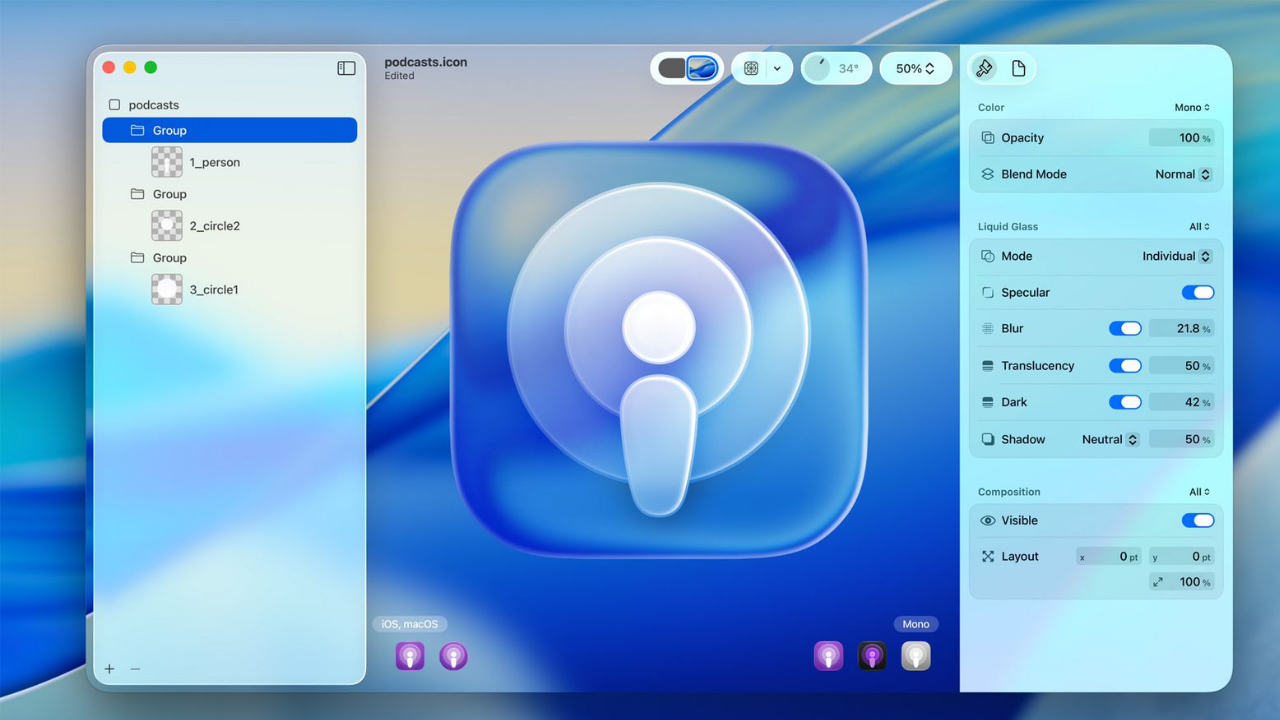The height and width of the screenshot is (720, 1280).
Task: Click the remove layer minus button
Action: point(135,669)
